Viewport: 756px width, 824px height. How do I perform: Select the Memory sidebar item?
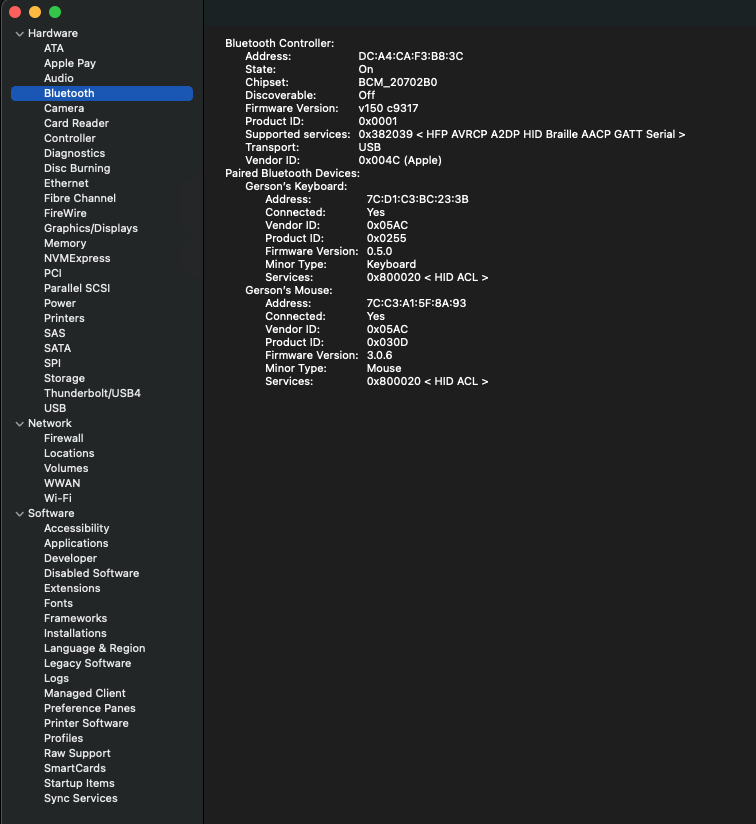(65, 243)
